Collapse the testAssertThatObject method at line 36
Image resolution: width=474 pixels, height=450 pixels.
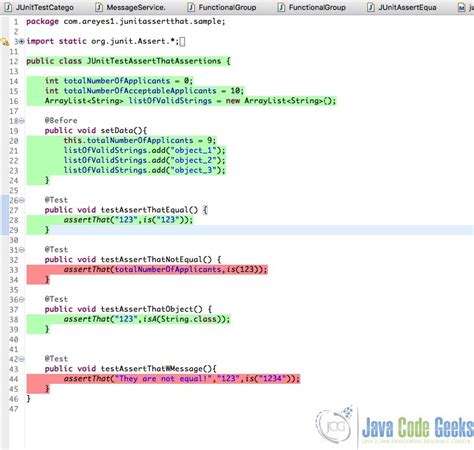(22, 299)
